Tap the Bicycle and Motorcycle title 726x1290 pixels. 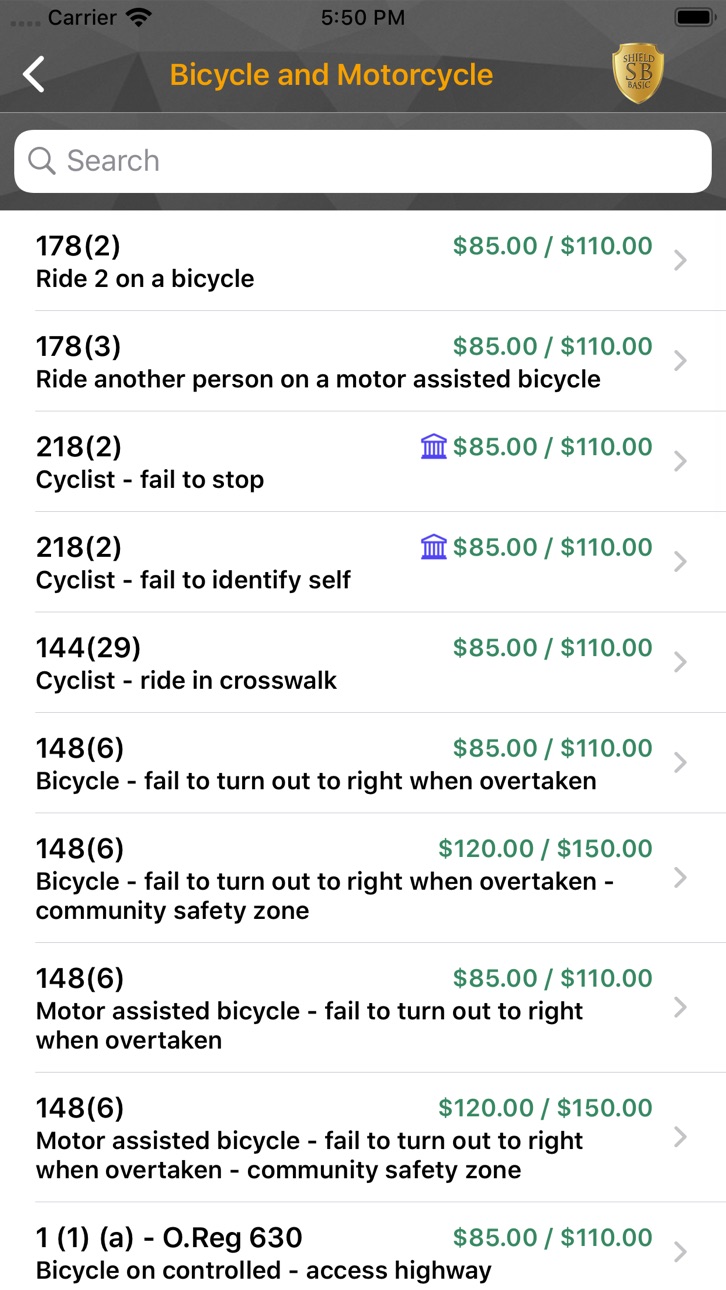pos(331,75)
